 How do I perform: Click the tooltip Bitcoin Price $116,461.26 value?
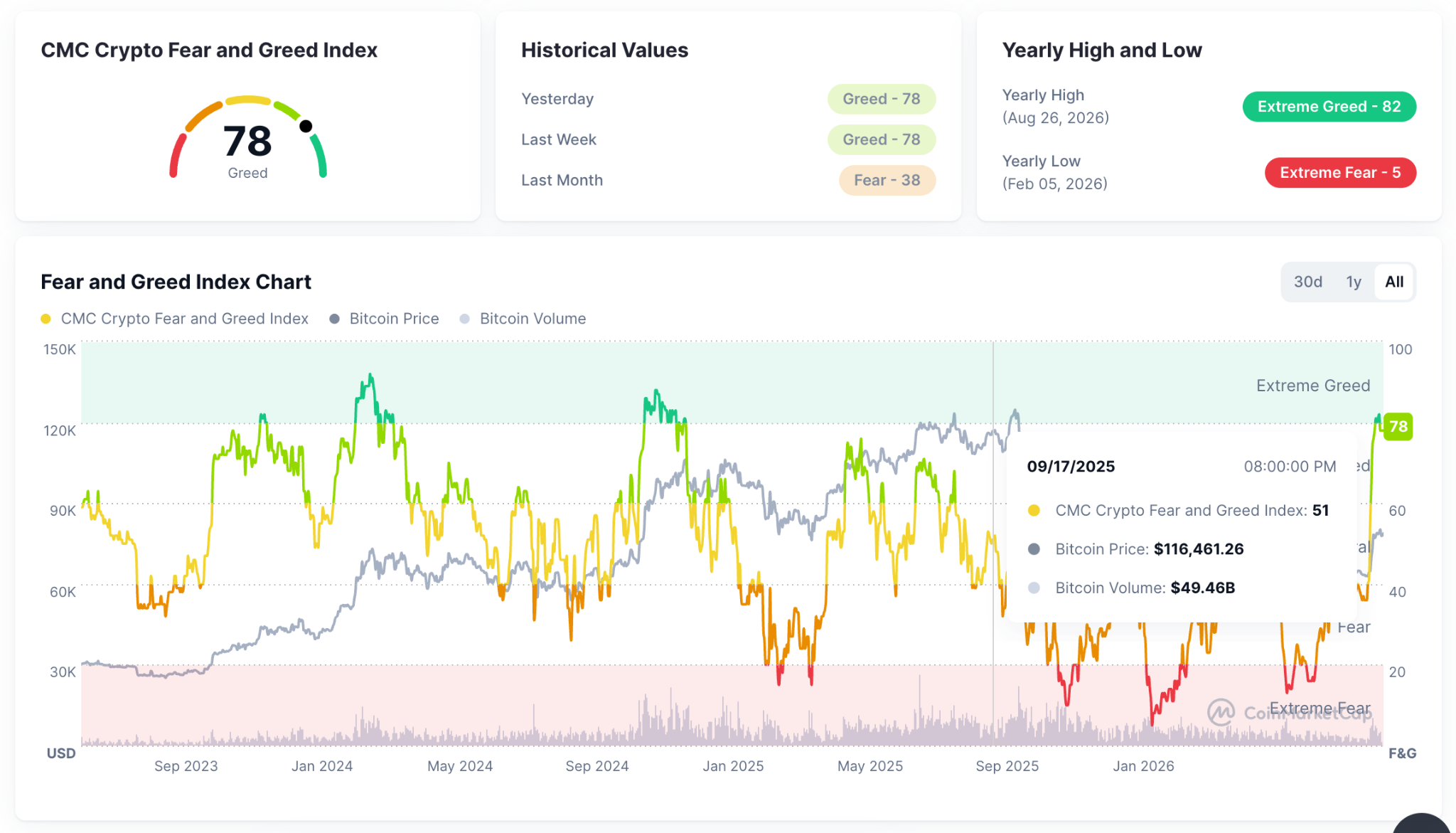[x=1199, y=549]
